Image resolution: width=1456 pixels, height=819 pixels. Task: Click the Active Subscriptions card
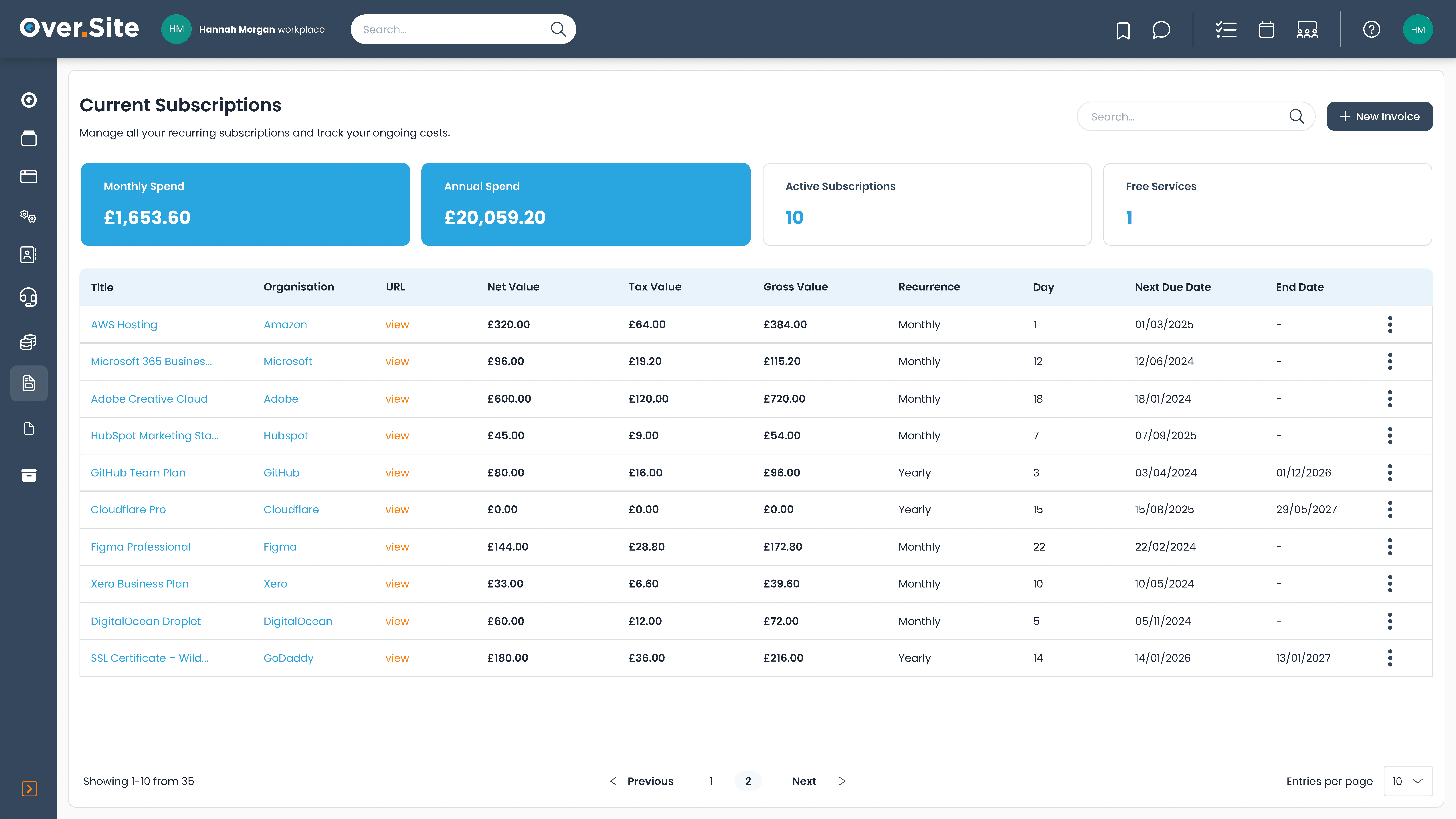pyautogui.click(x=927, y=205)
